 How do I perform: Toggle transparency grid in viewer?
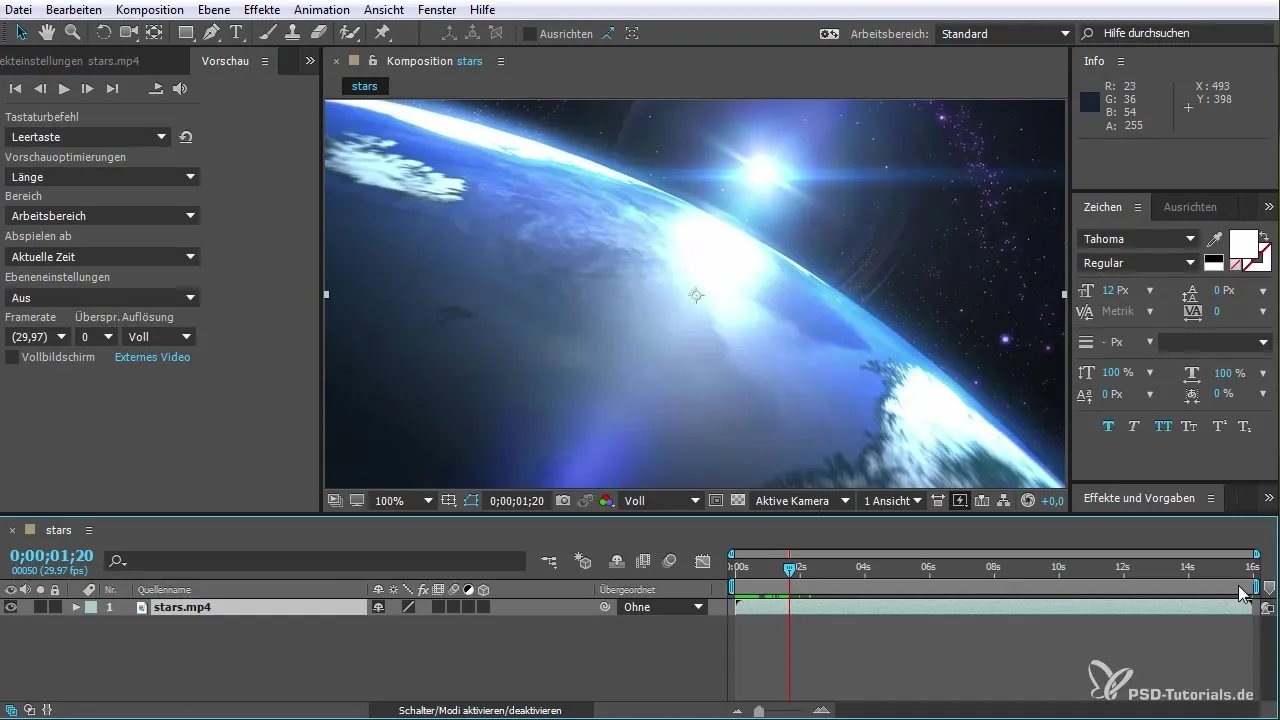(x=738, y=501)
